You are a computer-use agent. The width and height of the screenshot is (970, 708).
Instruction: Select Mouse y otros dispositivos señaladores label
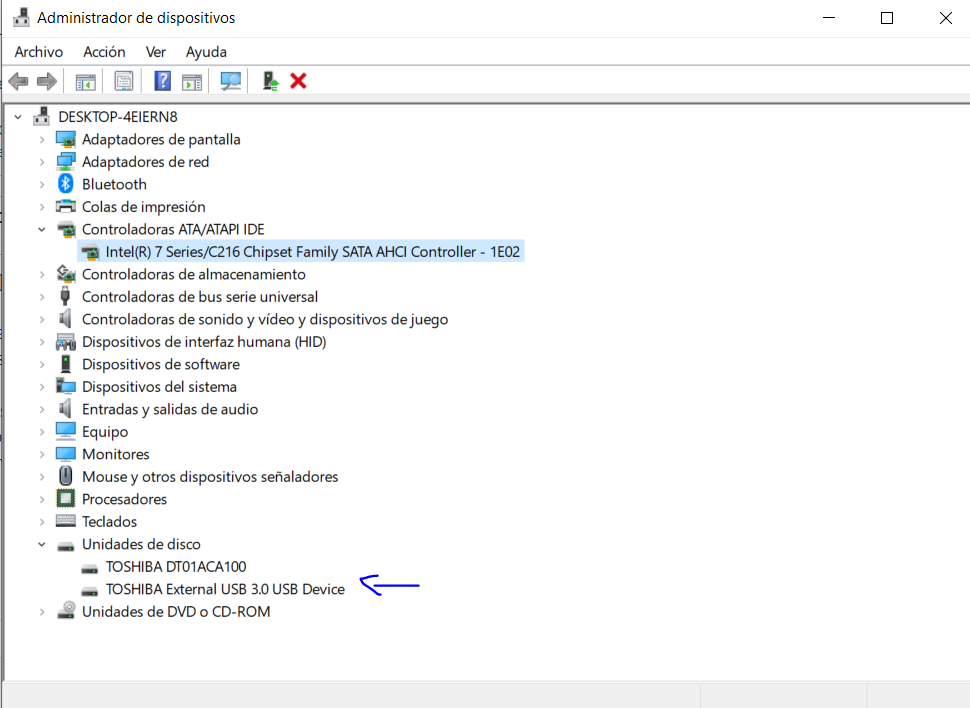click(x=210, y=476)
